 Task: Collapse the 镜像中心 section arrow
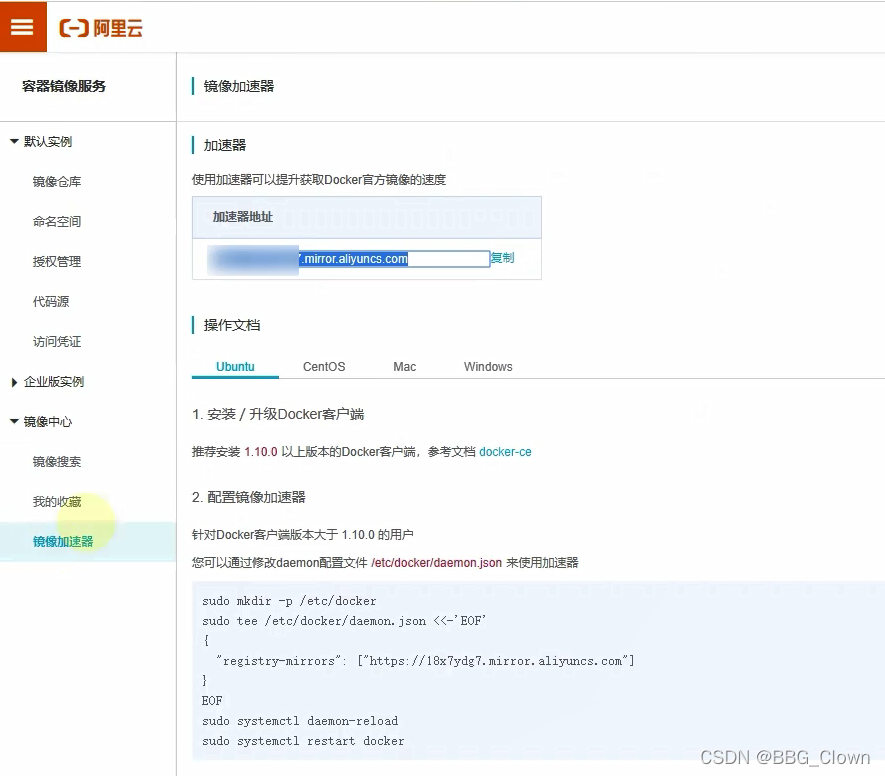(x=15, y=422)
